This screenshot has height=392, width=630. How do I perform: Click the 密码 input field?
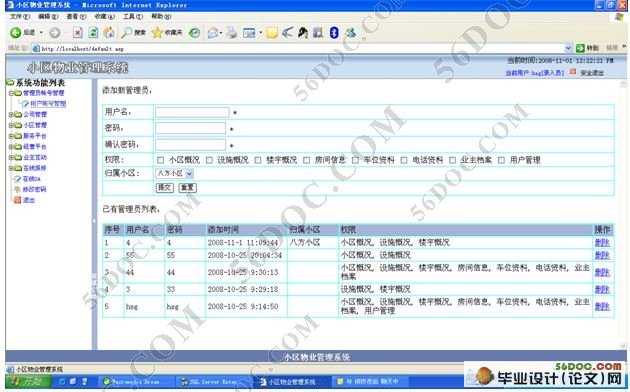click(190, 129)
